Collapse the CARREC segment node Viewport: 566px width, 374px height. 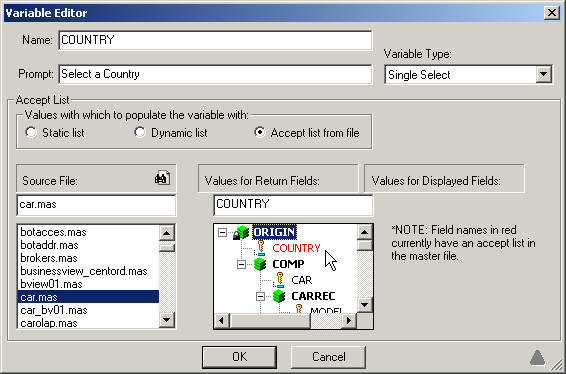(x=260, y=296)
